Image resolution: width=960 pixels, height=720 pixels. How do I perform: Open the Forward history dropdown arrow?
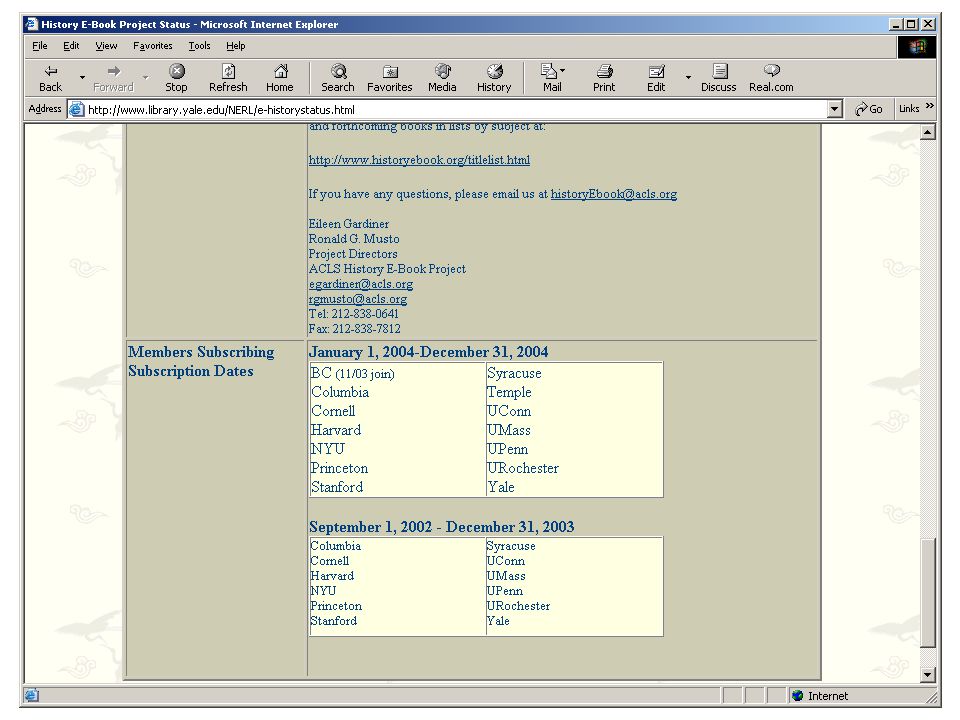pyautogui.click(x=146, y=78)
